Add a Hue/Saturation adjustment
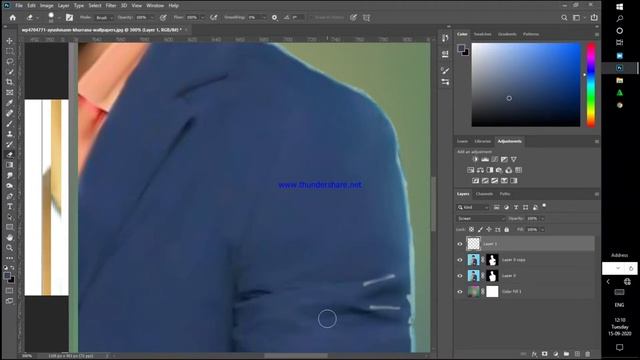640x360 pixels. coord(471,170)
